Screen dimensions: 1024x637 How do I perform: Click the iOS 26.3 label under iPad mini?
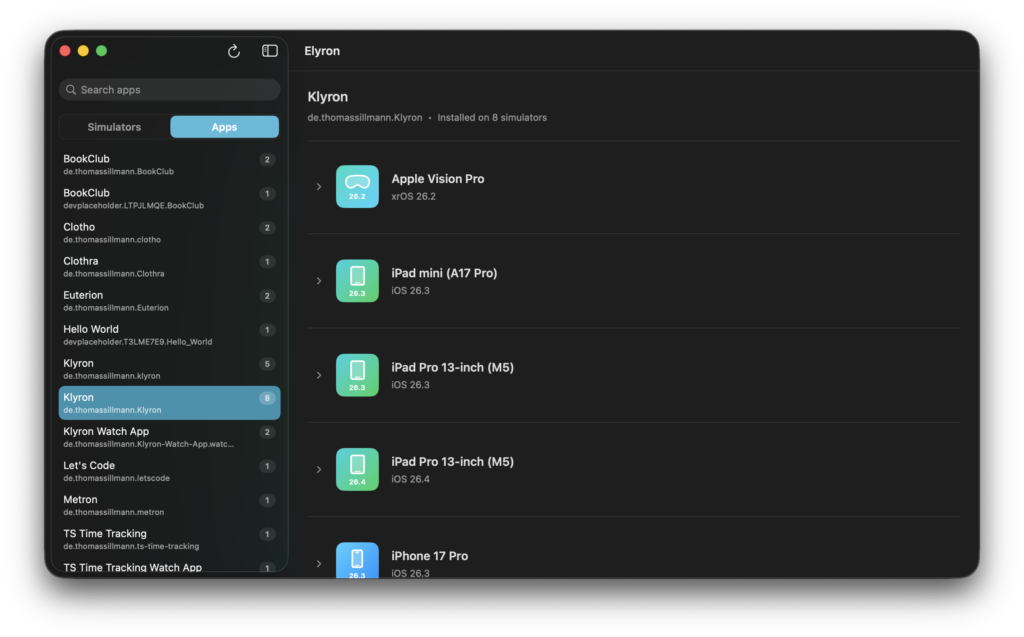410,291
